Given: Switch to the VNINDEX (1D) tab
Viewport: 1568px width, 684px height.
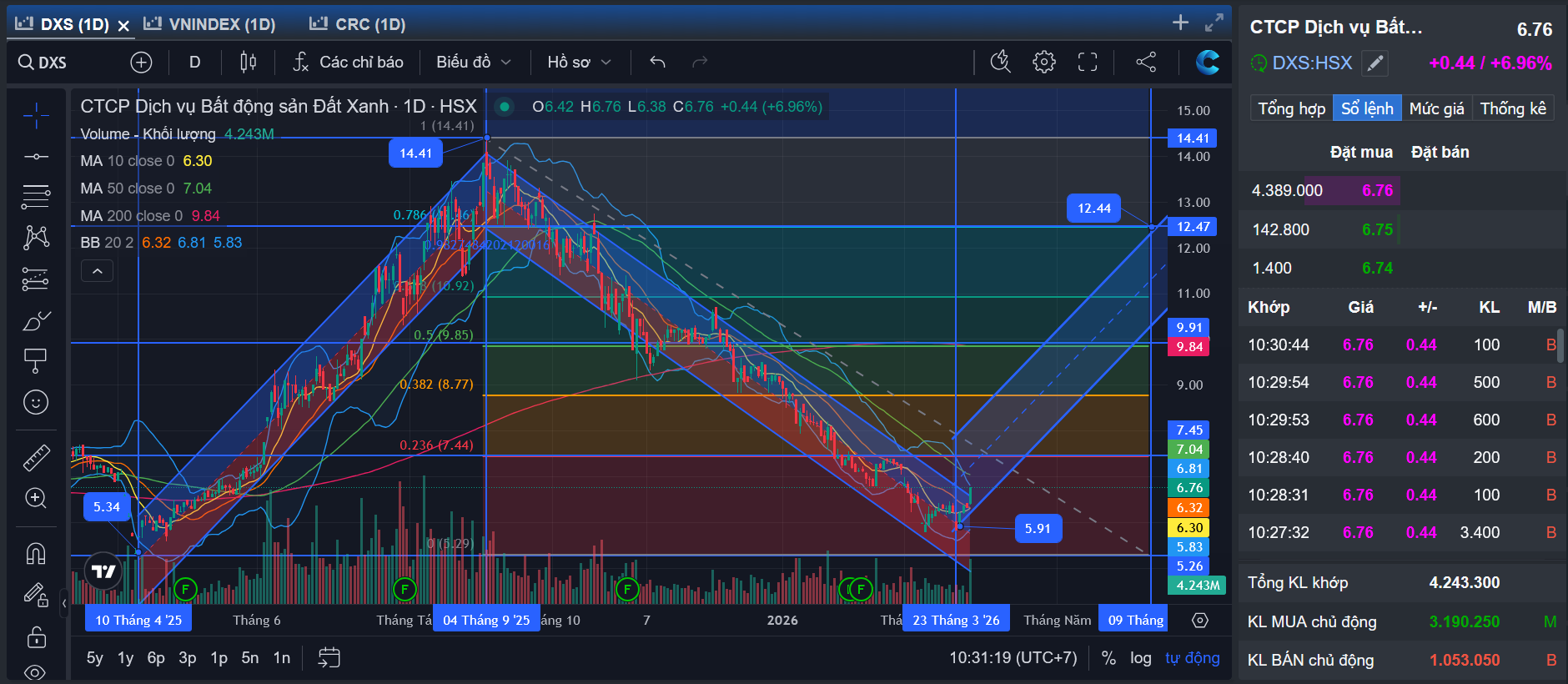Looking at the screenshot, I should click(210, 24).
